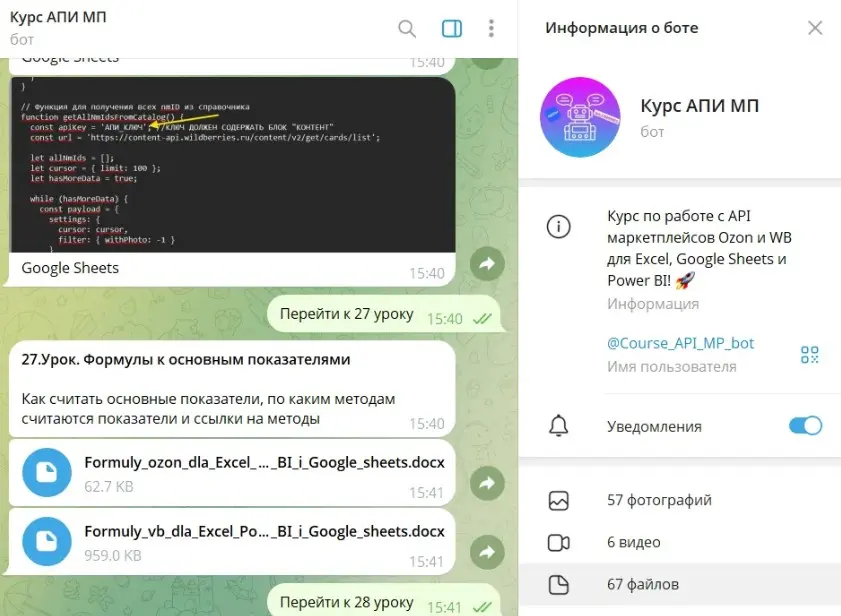Click the 62.7 KB file size label
The width and height of the screenshot is (841, 616).
(109, 487)
